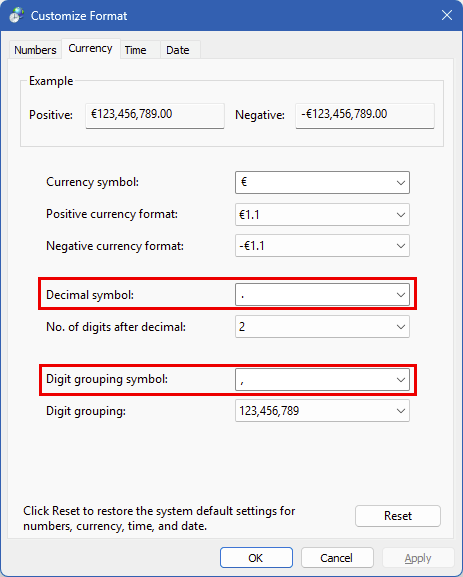Open the Negative currency format dropdown
The image size is (463, 577).
(x=322, y=245)
